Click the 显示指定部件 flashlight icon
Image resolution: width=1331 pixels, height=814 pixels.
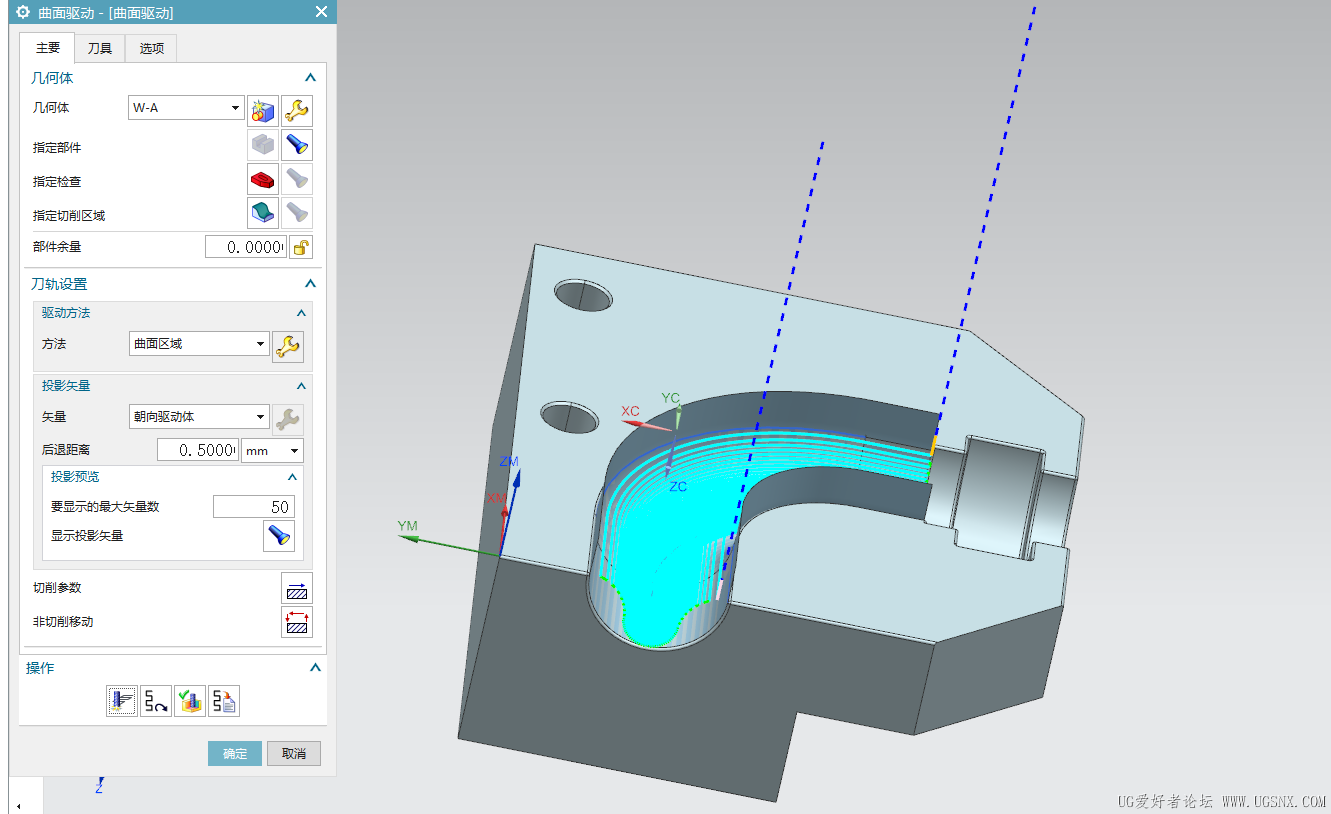pos(296,144)
